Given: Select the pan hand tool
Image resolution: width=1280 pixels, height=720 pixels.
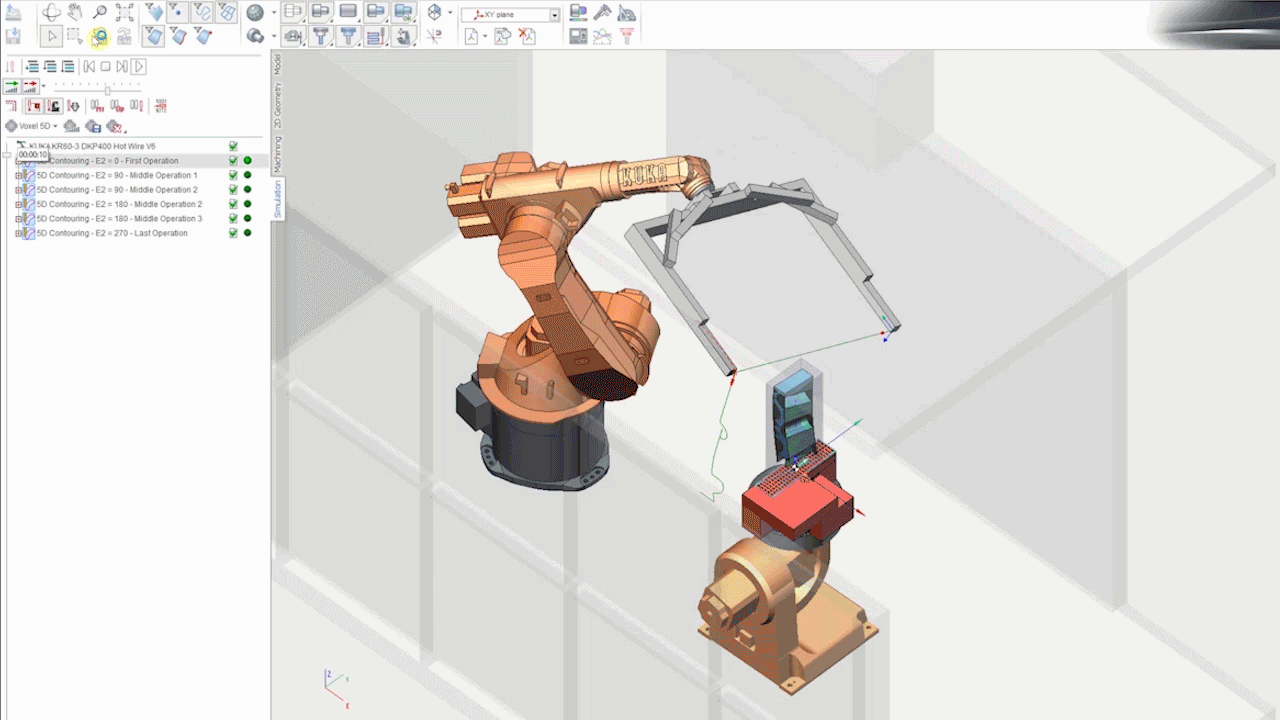Looking at the screenshot, I should (x=75, y=12).
